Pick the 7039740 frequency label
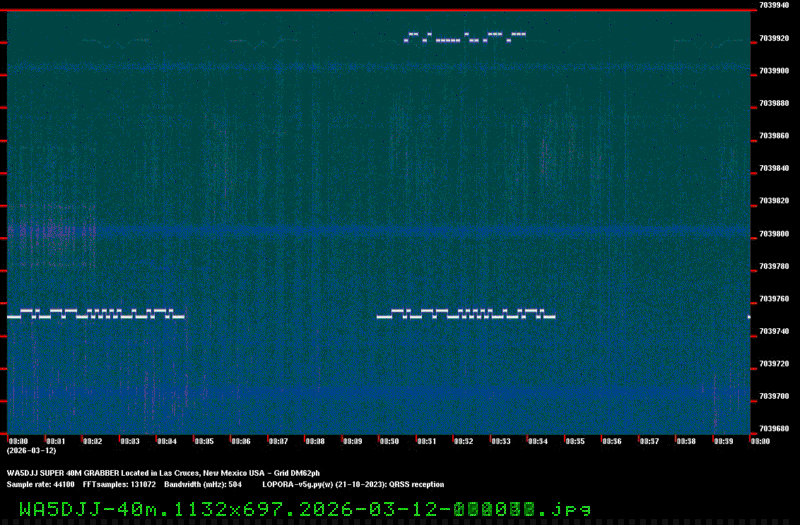The image size is (800, 525). pos(774,332)
